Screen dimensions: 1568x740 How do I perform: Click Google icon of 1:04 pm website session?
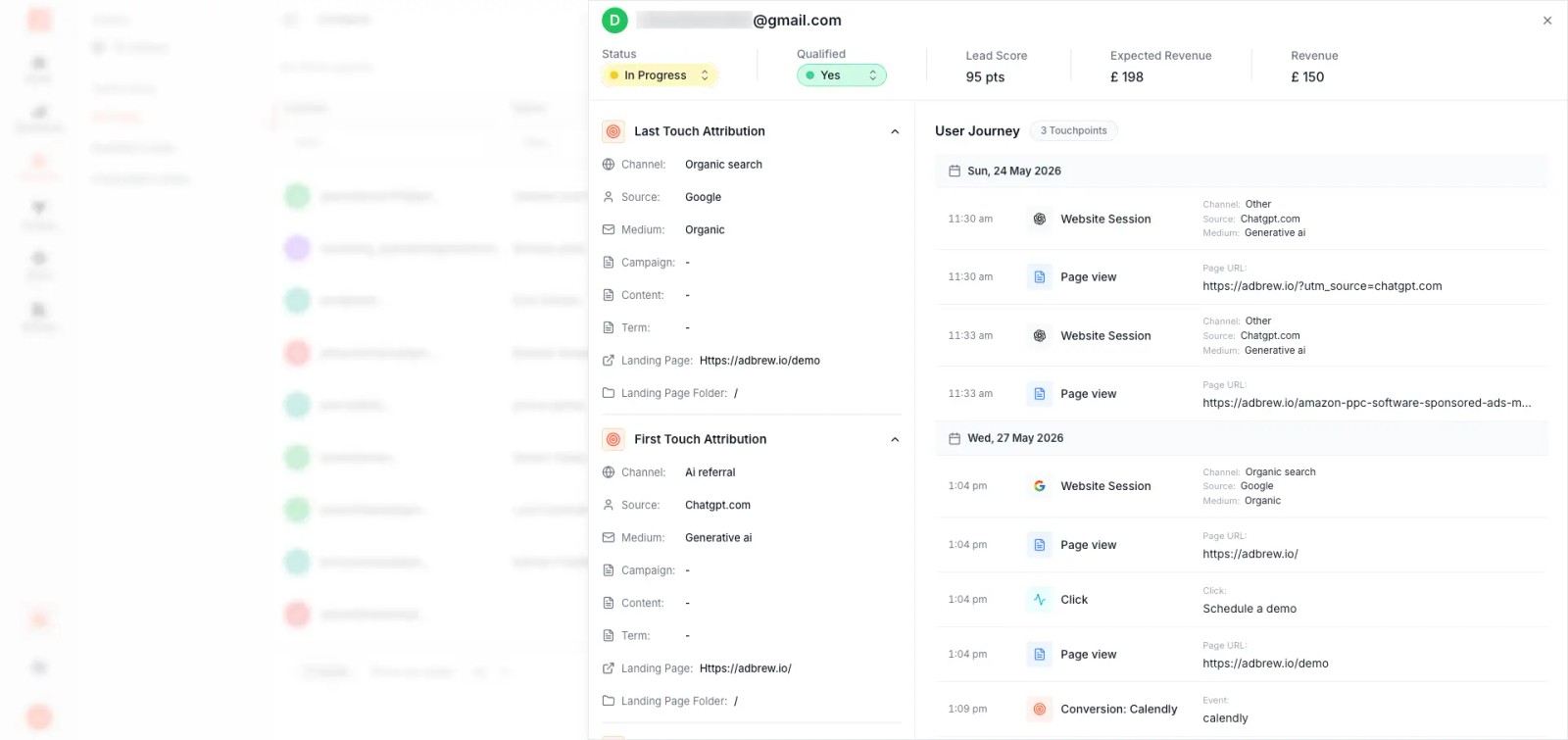[x=1040, y=486]
